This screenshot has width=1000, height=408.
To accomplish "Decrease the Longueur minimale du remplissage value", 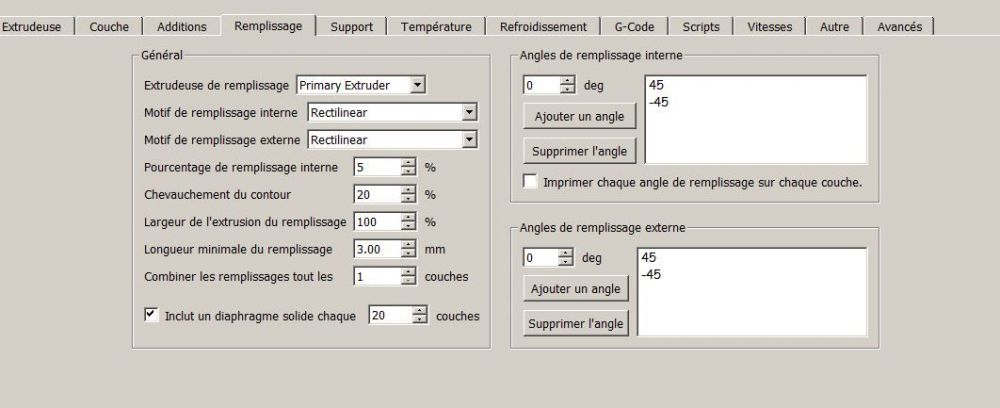I will [x=408, y=252].
